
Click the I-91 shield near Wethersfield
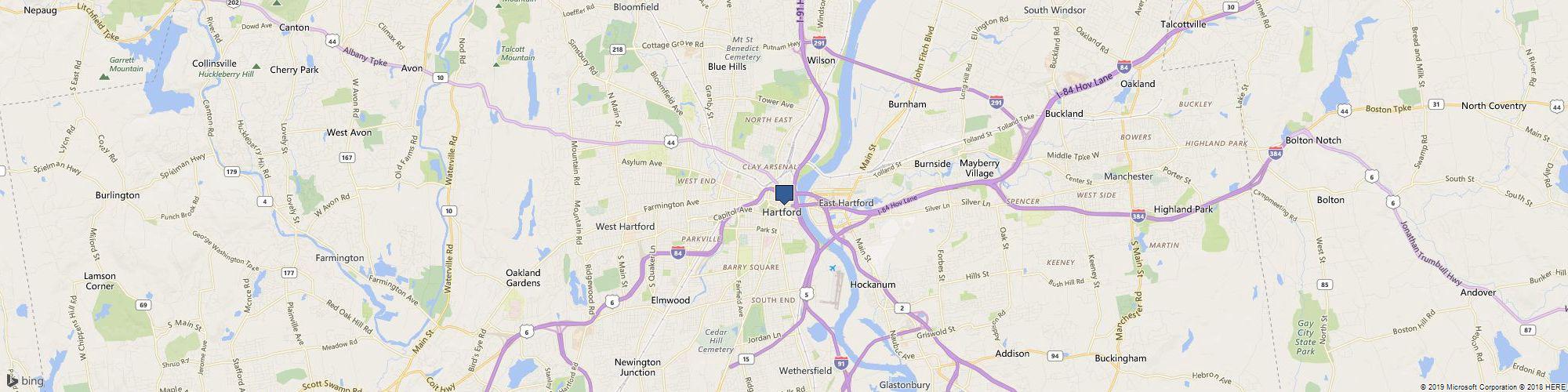coord(840,363)
